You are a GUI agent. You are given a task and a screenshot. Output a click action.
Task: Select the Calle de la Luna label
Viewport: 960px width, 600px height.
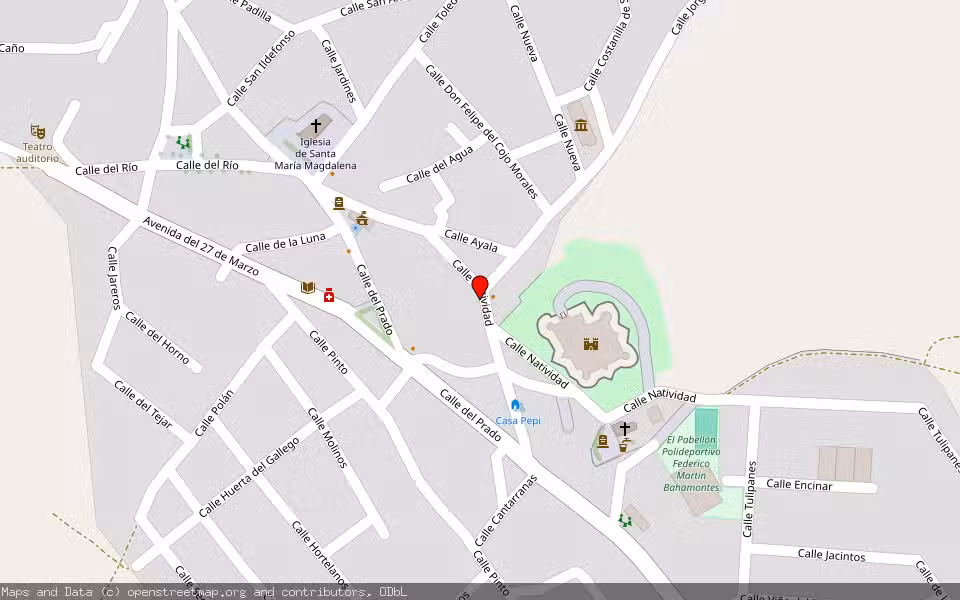tap(285, 242)
